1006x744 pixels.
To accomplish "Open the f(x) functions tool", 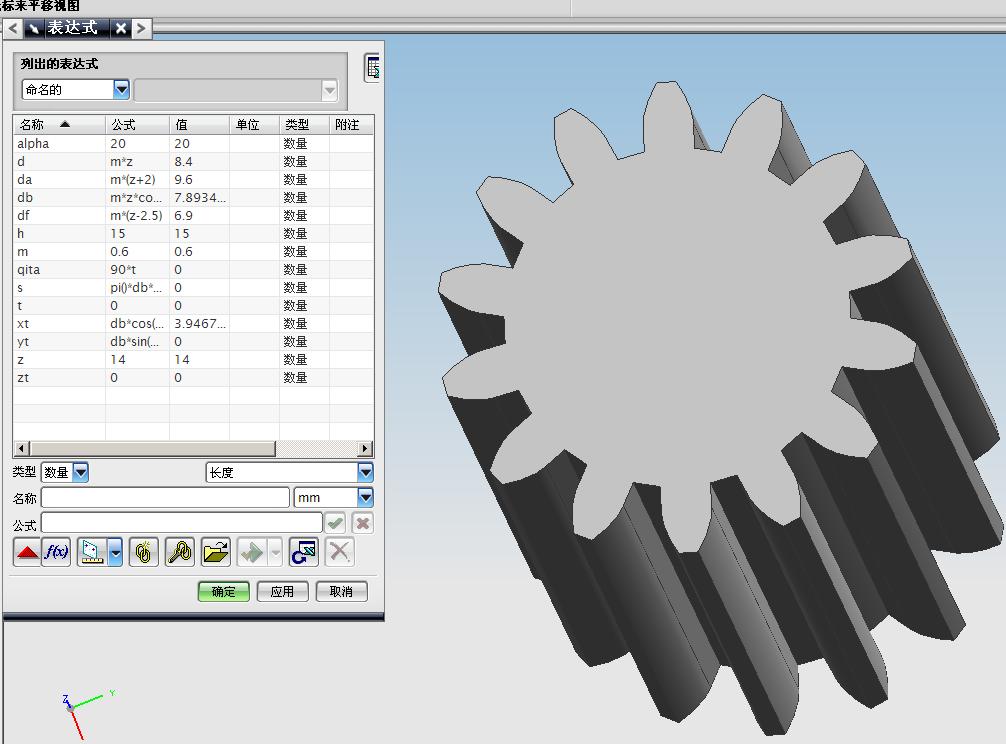I will 56,552.
